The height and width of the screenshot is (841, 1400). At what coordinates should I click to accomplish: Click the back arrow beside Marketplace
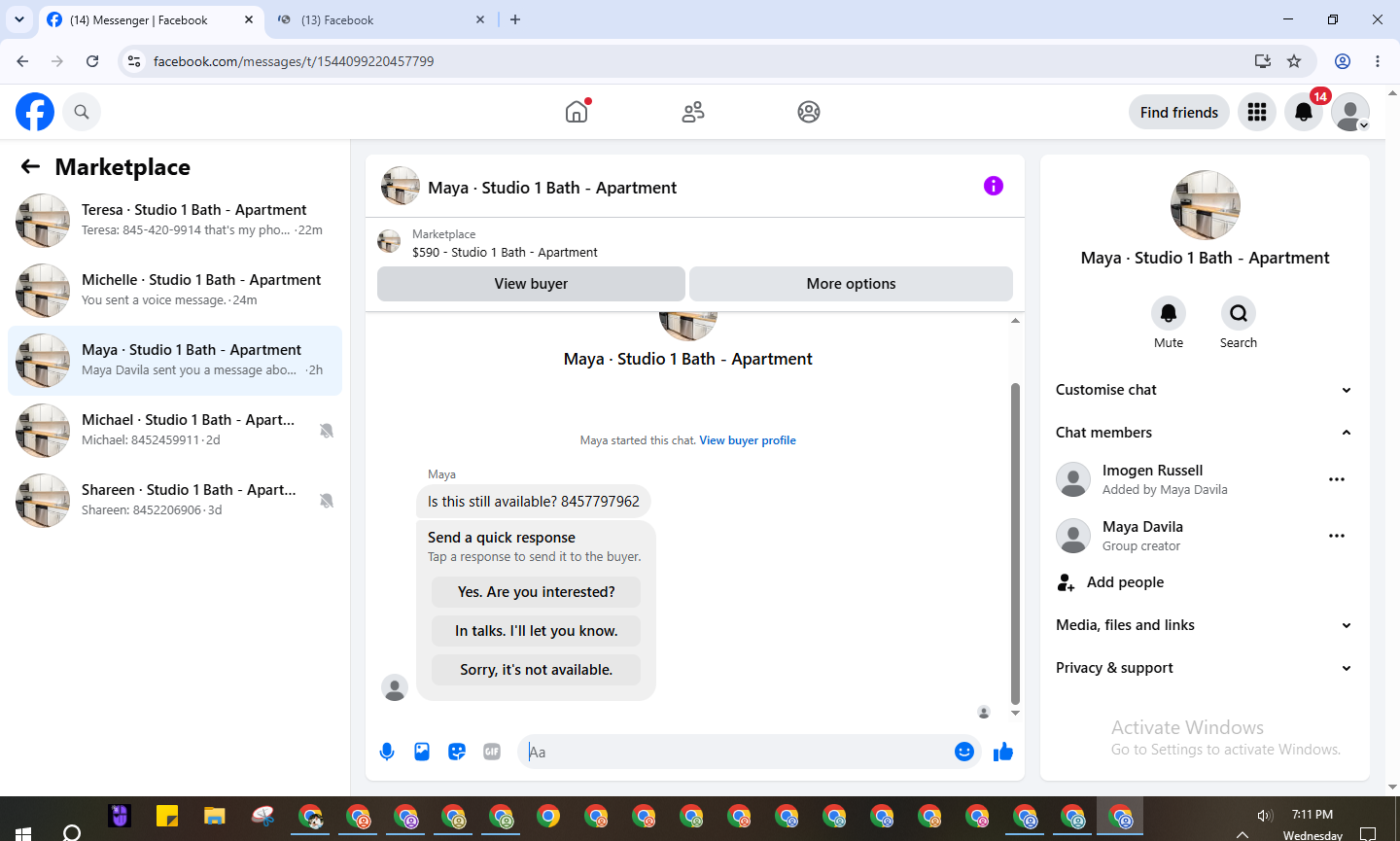coord(30,166)
